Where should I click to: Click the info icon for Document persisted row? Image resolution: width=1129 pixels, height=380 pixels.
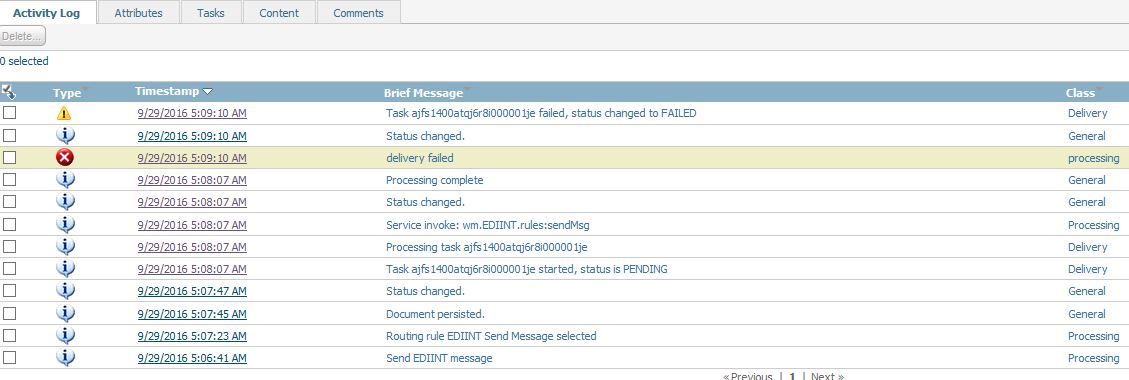(65, 314)
